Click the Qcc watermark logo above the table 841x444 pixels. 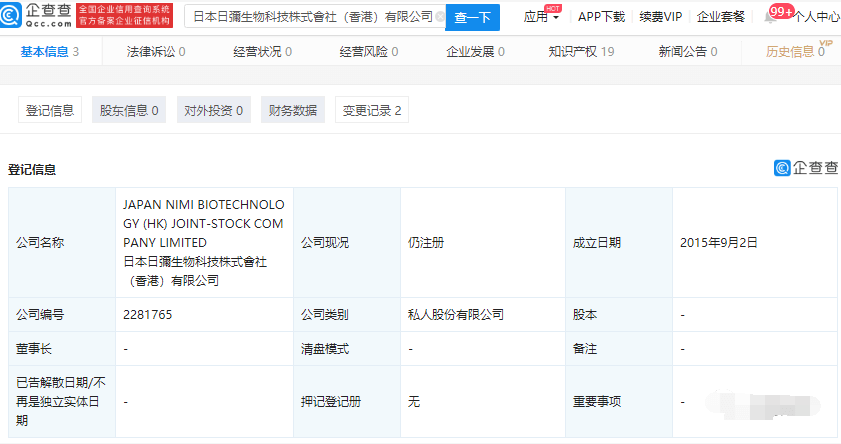(806, 168)
